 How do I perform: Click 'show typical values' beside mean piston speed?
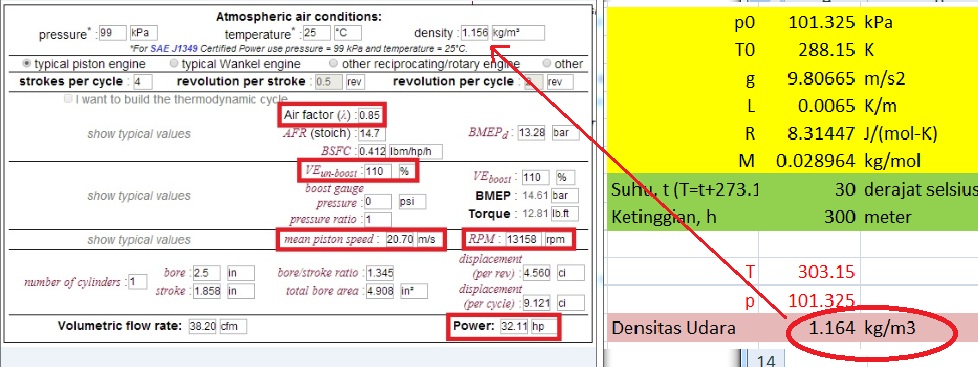click(x=138, y=240)
